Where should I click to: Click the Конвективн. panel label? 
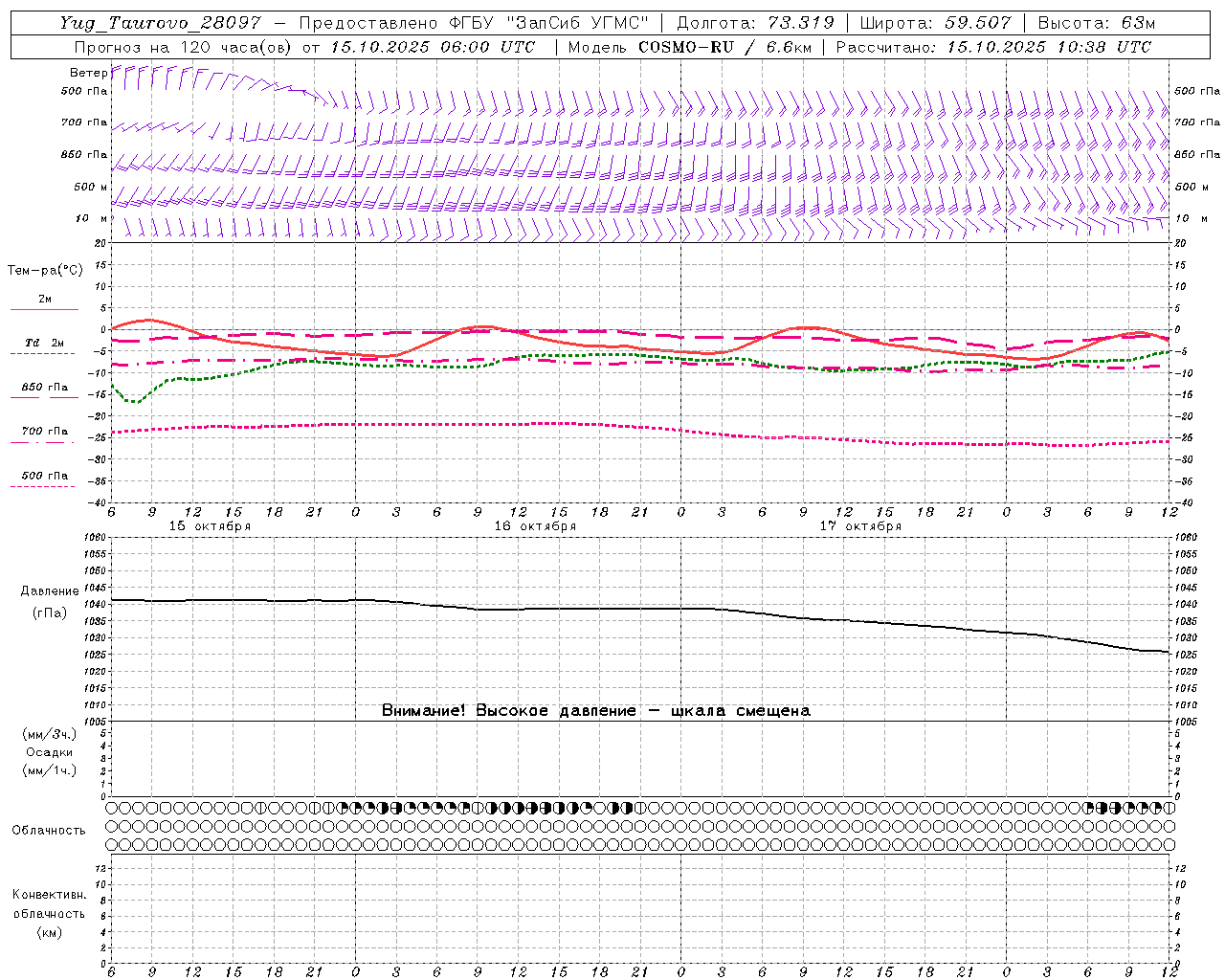49,895
